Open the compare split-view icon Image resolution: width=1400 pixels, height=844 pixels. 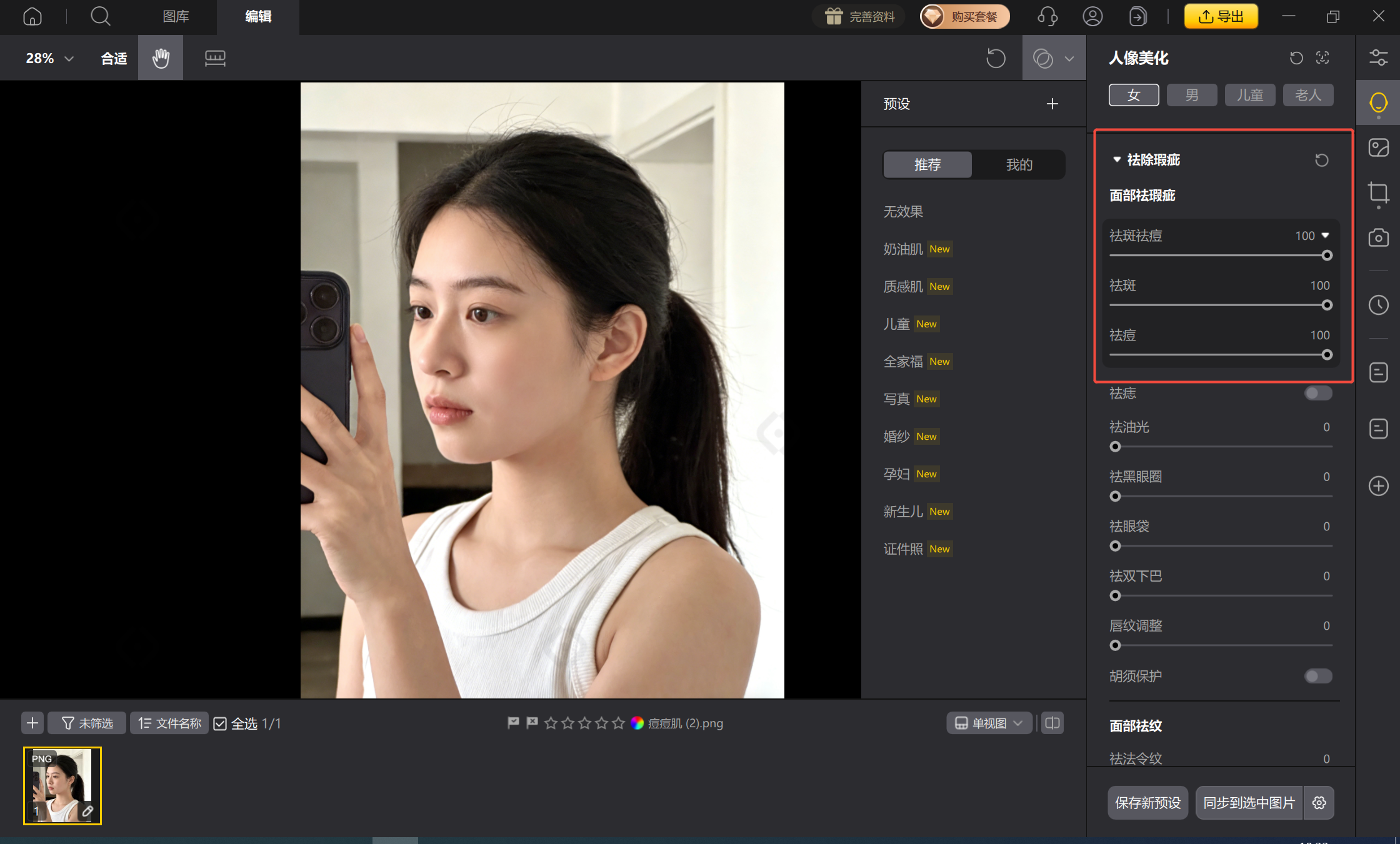1052,723
